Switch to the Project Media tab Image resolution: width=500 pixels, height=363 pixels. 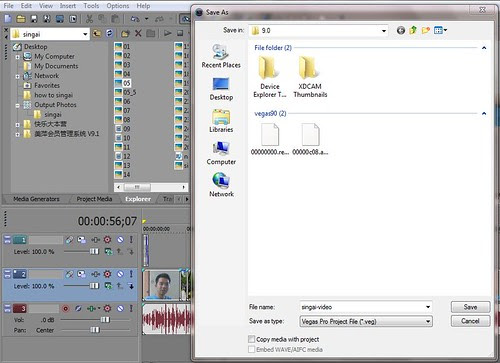[94, 199]
